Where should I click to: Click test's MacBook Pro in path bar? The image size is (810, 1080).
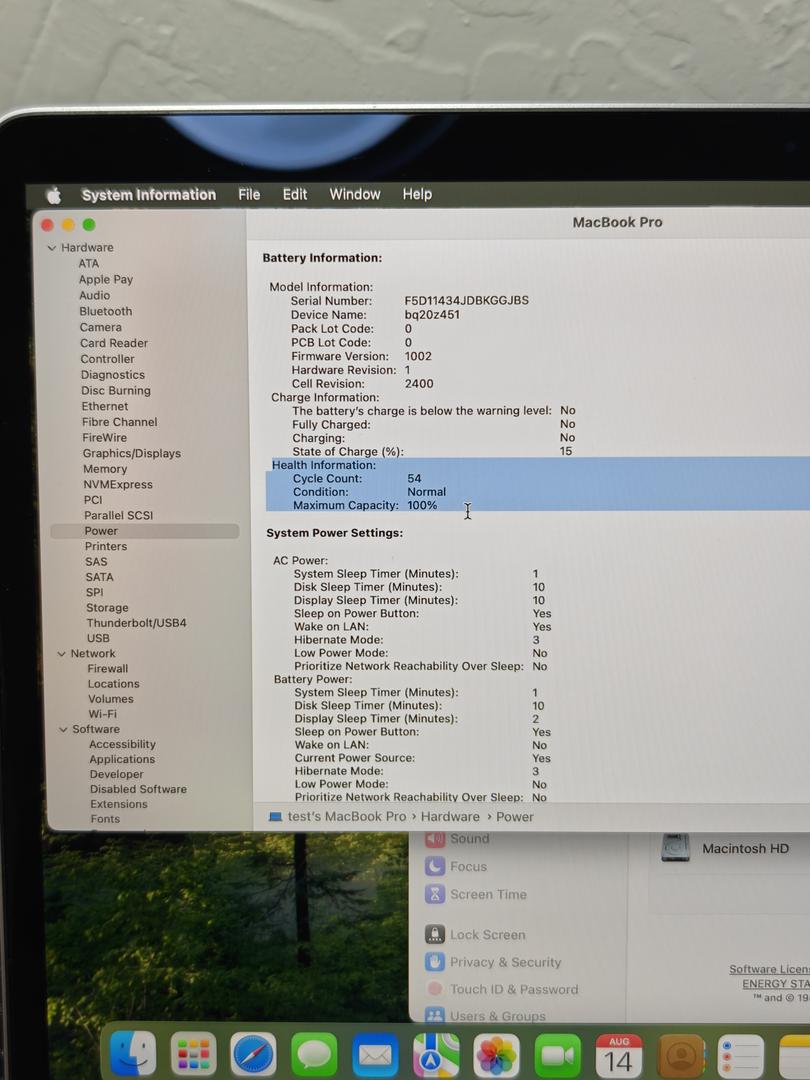[346, 816]
